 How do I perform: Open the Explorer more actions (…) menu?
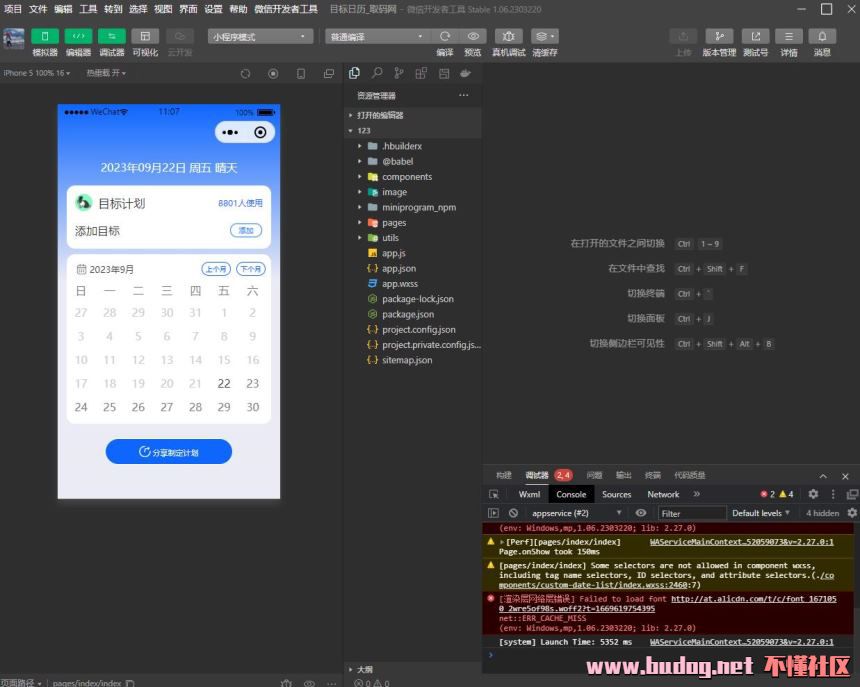[464, 95]
